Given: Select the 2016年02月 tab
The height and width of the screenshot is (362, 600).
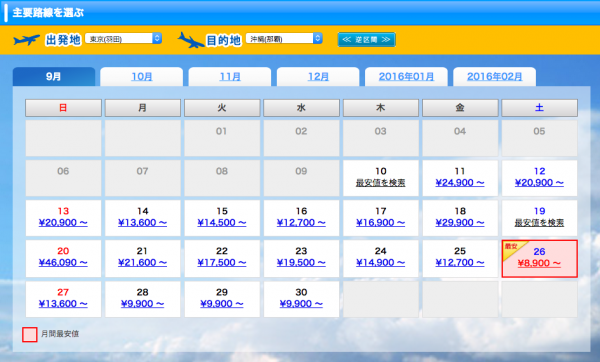Looking at the screenshot, I should coord(495,77).
